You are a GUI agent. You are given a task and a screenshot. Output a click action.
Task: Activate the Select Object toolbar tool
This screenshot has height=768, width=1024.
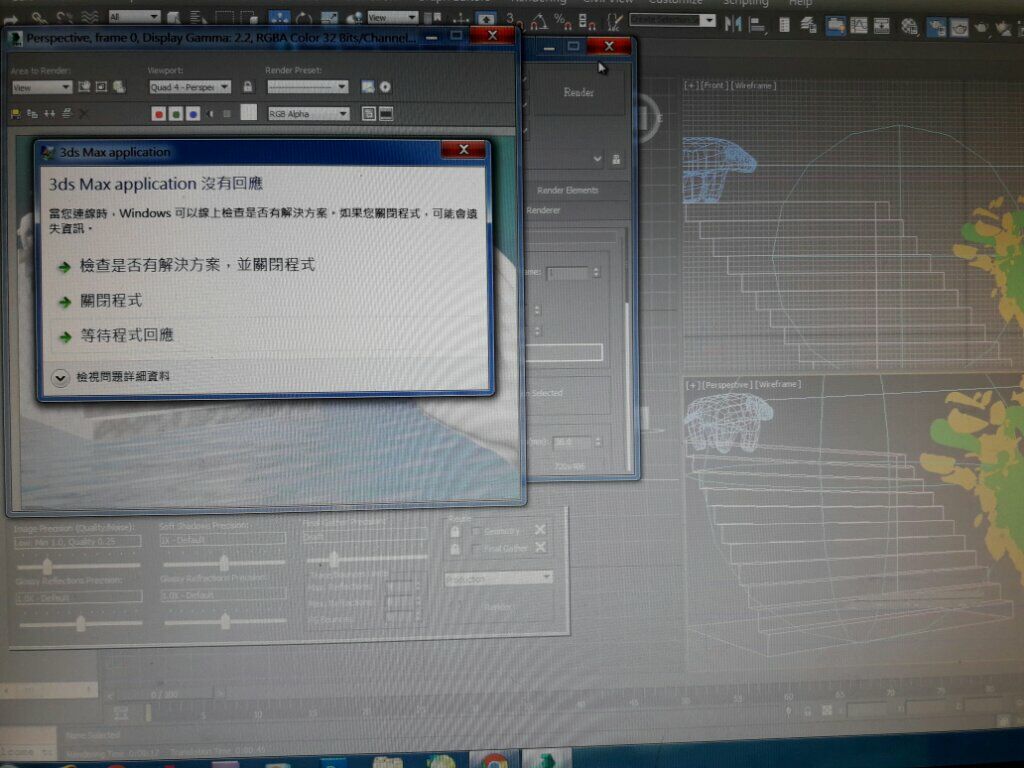click(174, 18)
